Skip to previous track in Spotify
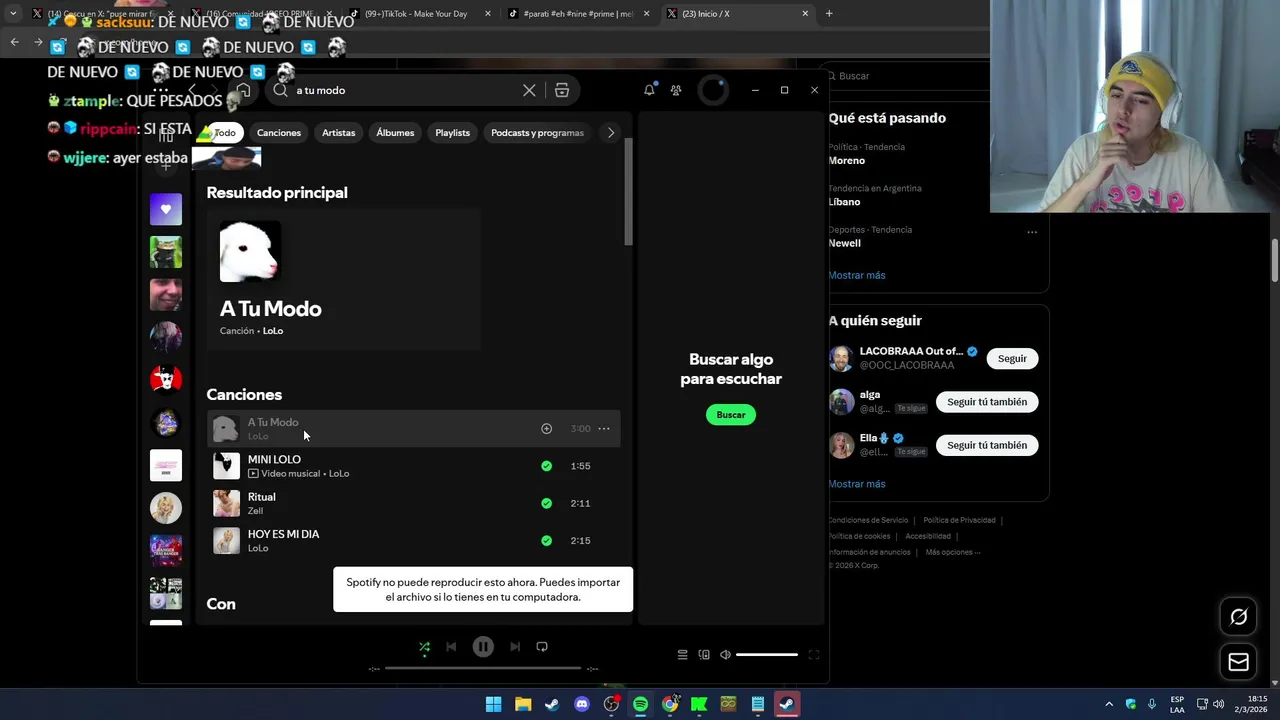Screen dimensions: 1280x720 coord(451,647)
